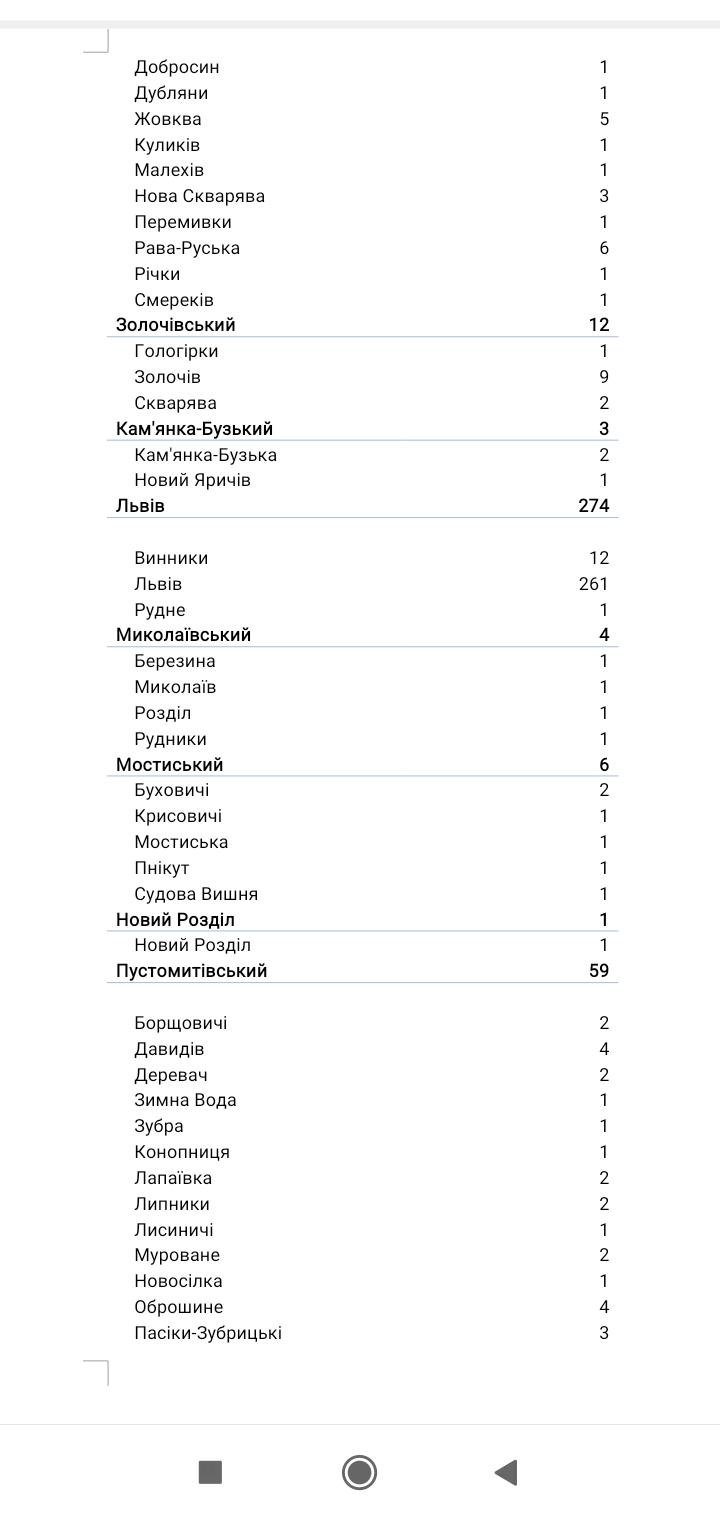Screen dimensions: 720x1520
Task: Select the bold Золочівський group header
Action: [x=176, y=325]
